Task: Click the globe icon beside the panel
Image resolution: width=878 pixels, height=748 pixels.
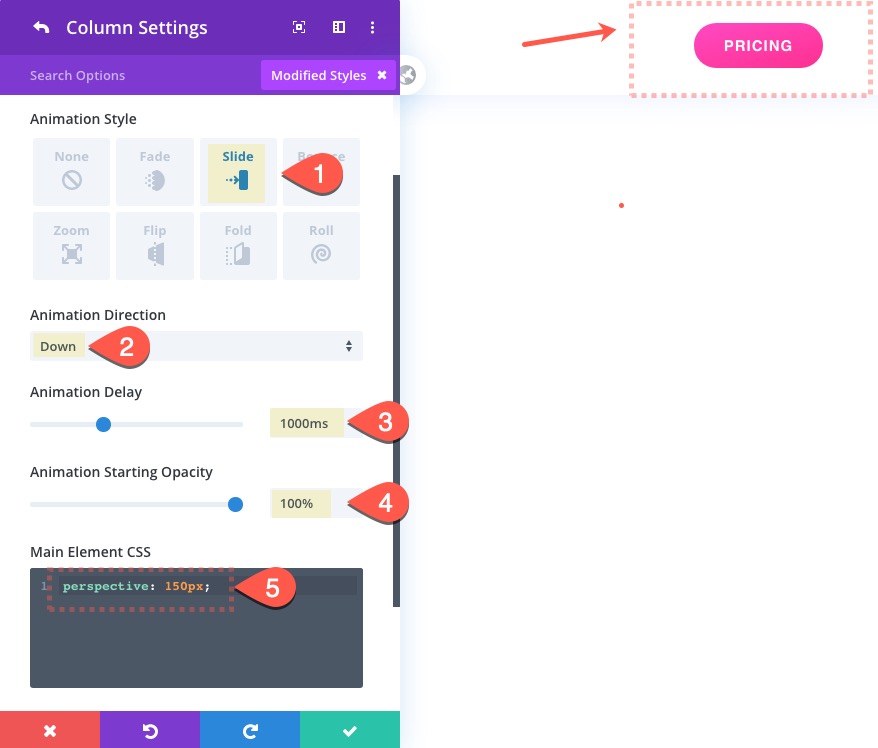Action: click(x=408, y=75)
